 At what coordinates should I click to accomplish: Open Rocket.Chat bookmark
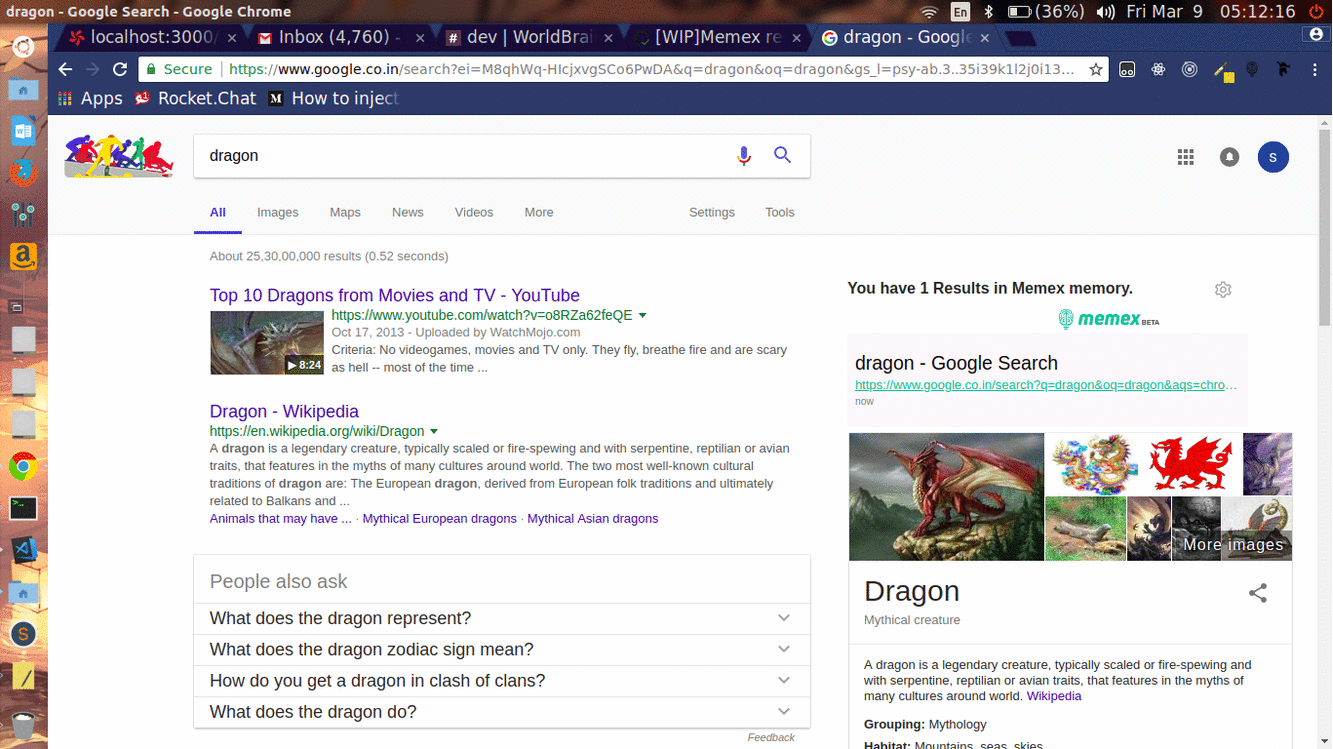pyautogui.click(x=196, y=98)
